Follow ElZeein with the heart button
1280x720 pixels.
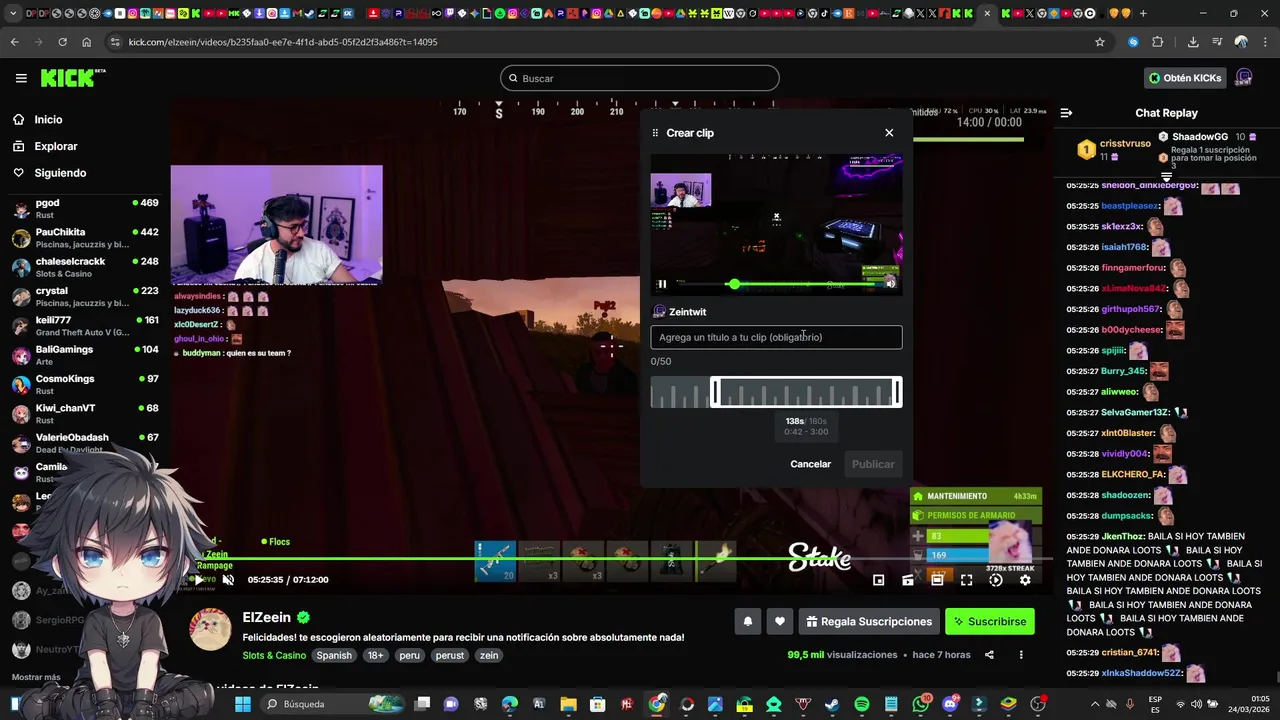(780, 621)
